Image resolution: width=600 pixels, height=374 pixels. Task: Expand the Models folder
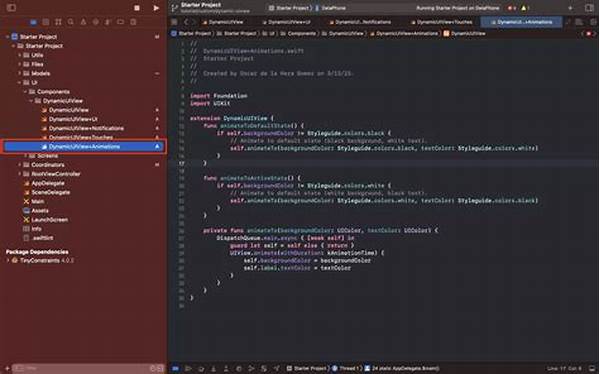pyautogui.click(x=20, y=73)
